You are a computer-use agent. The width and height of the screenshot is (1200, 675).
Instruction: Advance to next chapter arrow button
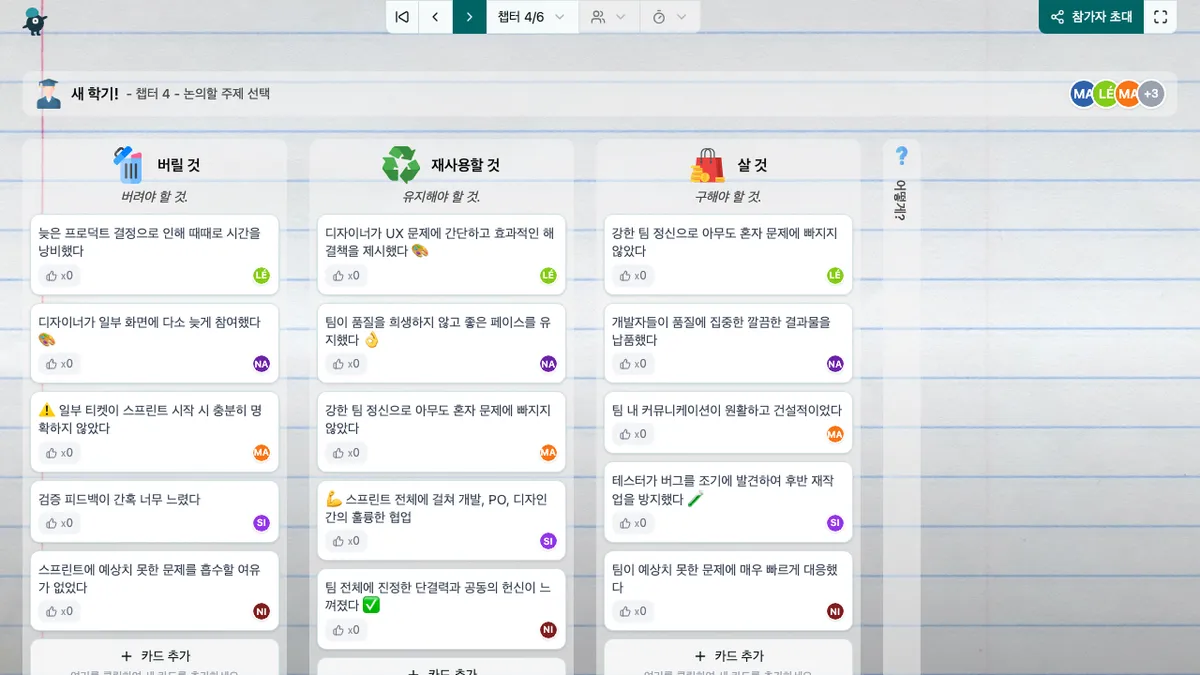[469, 17]
